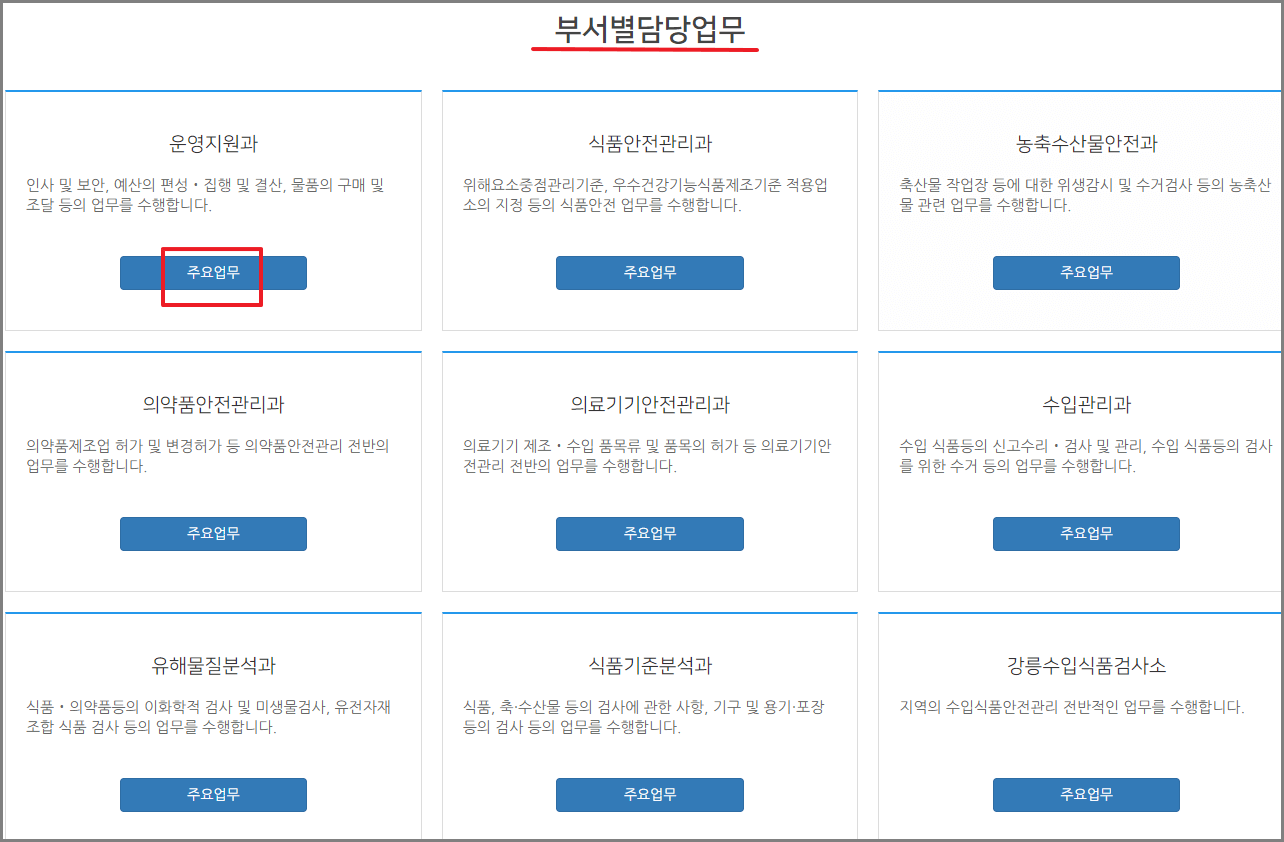1284x842 pixels.
Task: Select the 운영지원과 card title
Action: [213, 143]
